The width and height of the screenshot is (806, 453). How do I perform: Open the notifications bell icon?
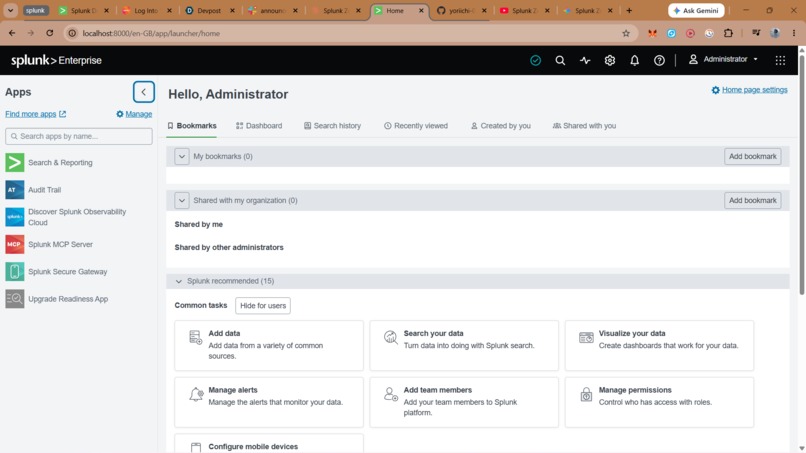(634, 60)
